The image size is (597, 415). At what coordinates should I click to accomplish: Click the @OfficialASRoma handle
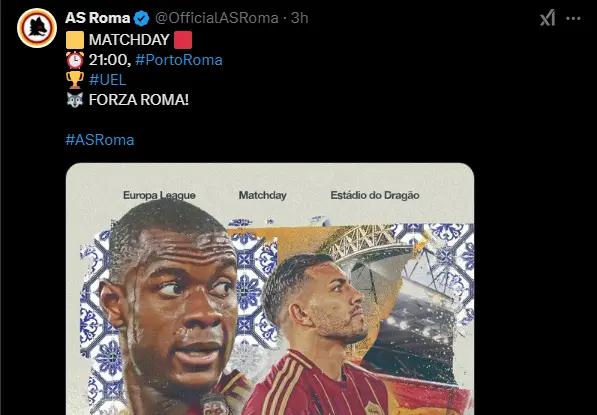click(217, 18)
